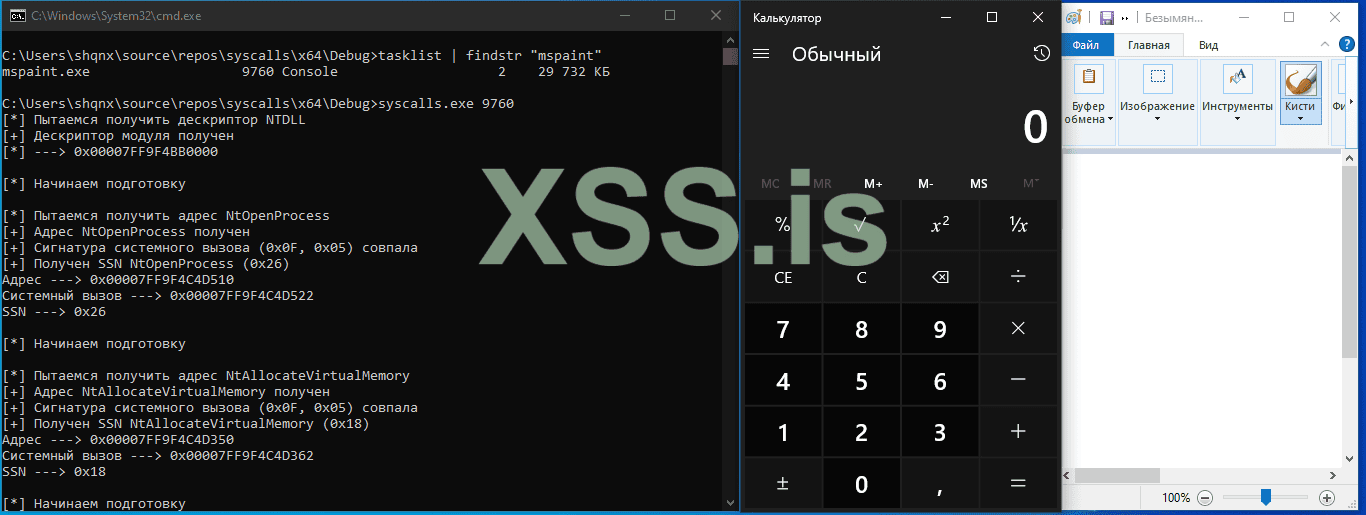Click zoom out minus button in Paint
The height and width of the screenshot is (515, 1366).
(x=1205, y=497)
